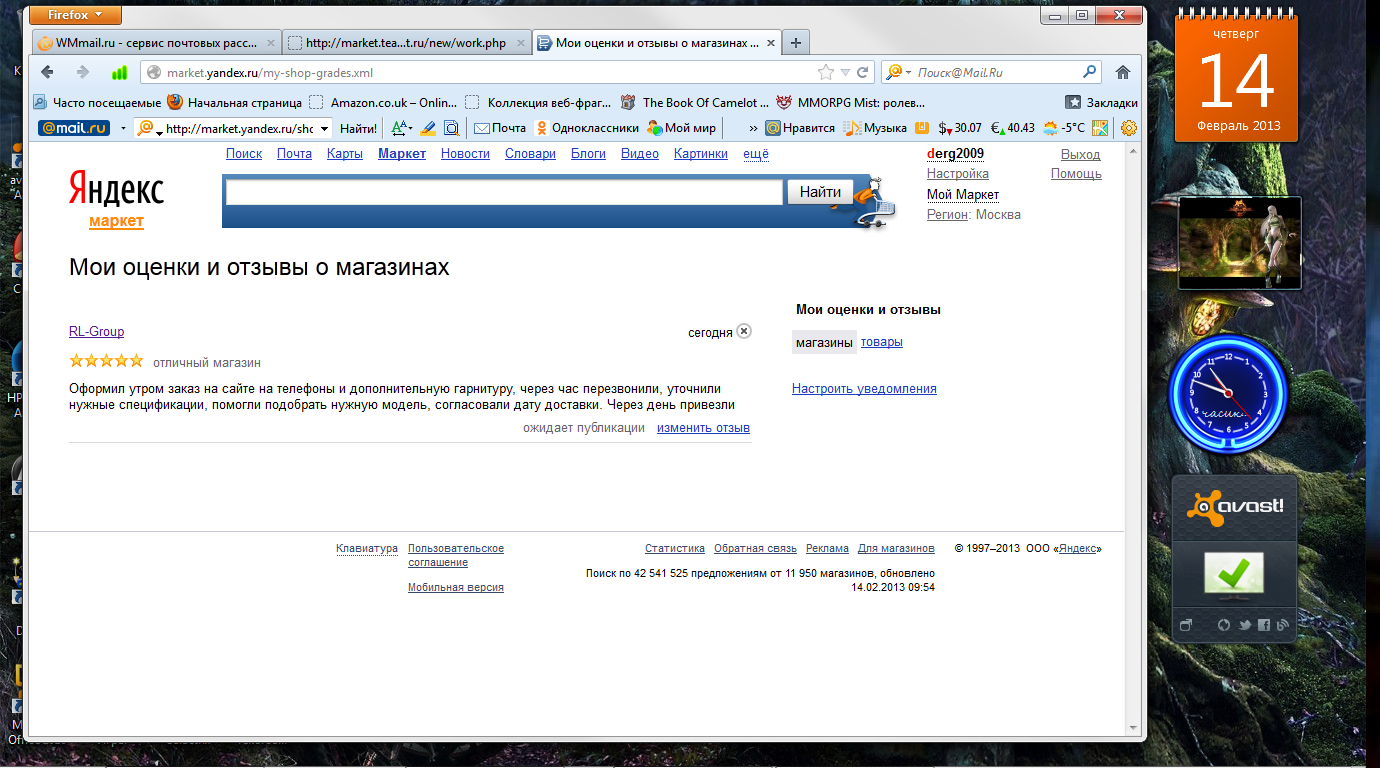Click the magnifier in the Mail.Ru search box
1380x768 pixels.
[x=1089, y=72]
